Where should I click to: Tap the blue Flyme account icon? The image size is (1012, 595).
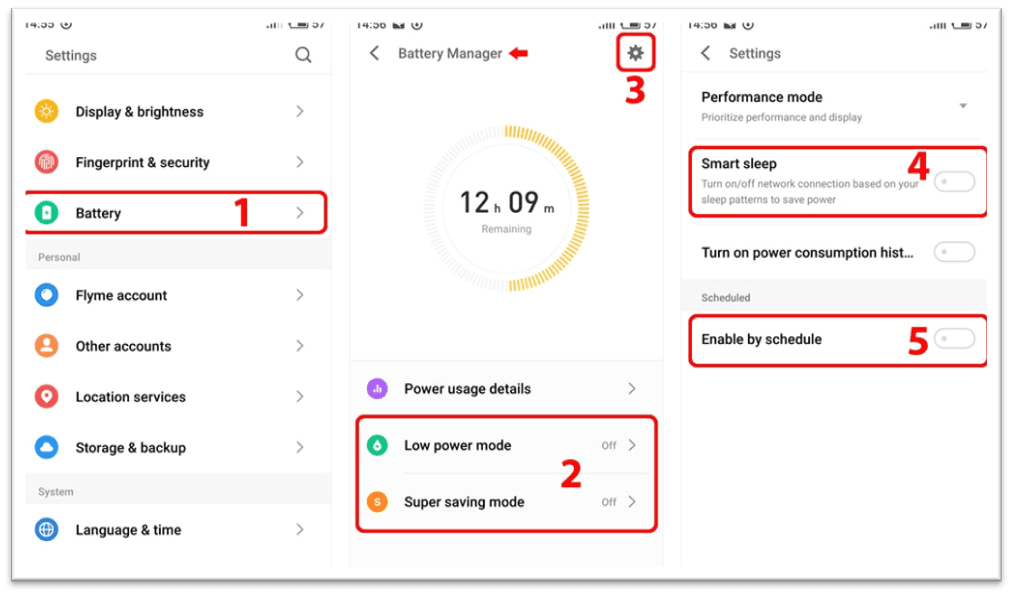point(47,296)
